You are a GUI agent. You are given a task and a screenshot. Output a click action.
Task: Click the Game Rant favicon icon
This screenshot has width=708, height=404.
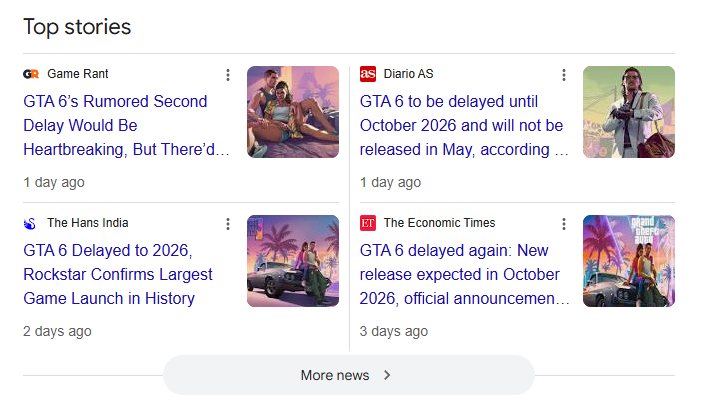[31, 74]
